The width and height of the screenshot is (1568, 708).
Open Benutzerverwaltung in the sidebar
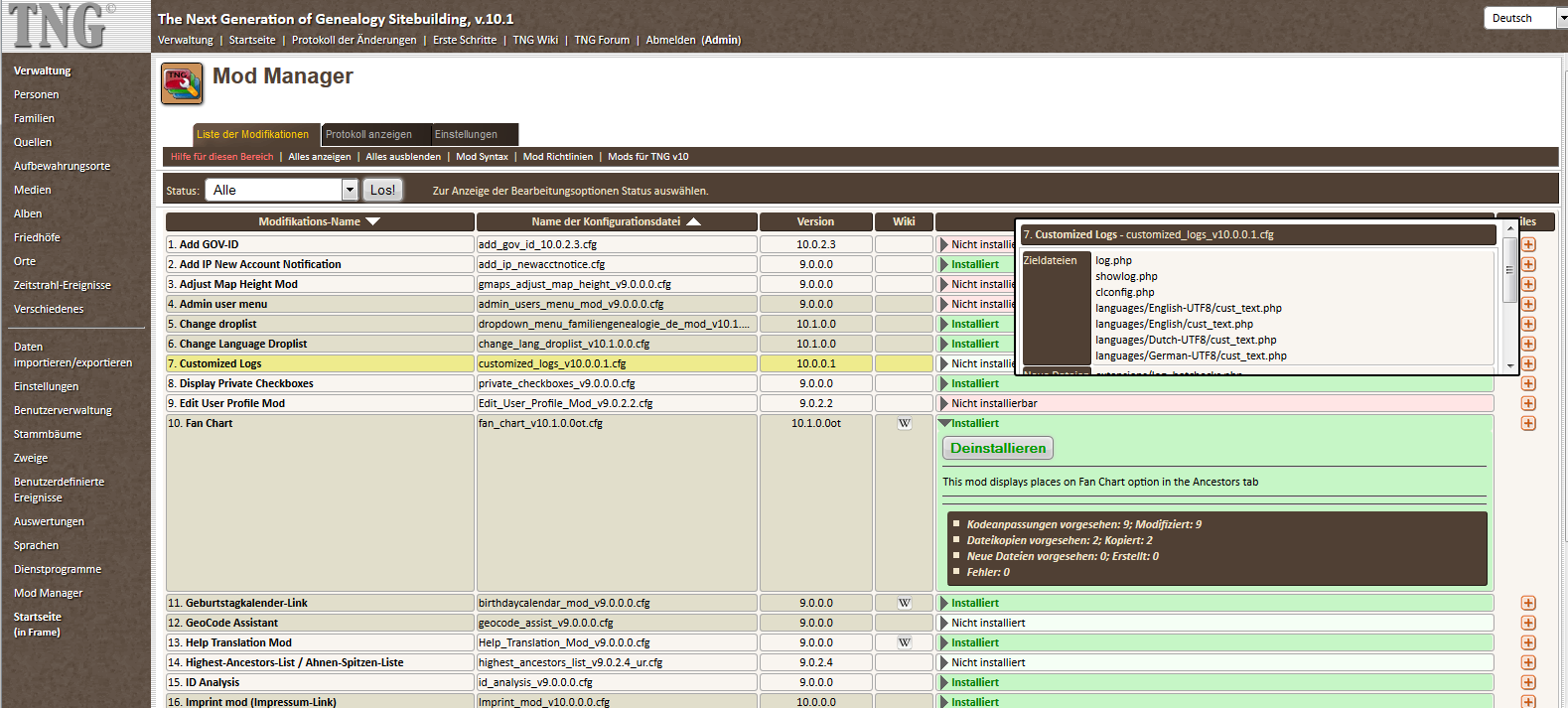[63, 410]
